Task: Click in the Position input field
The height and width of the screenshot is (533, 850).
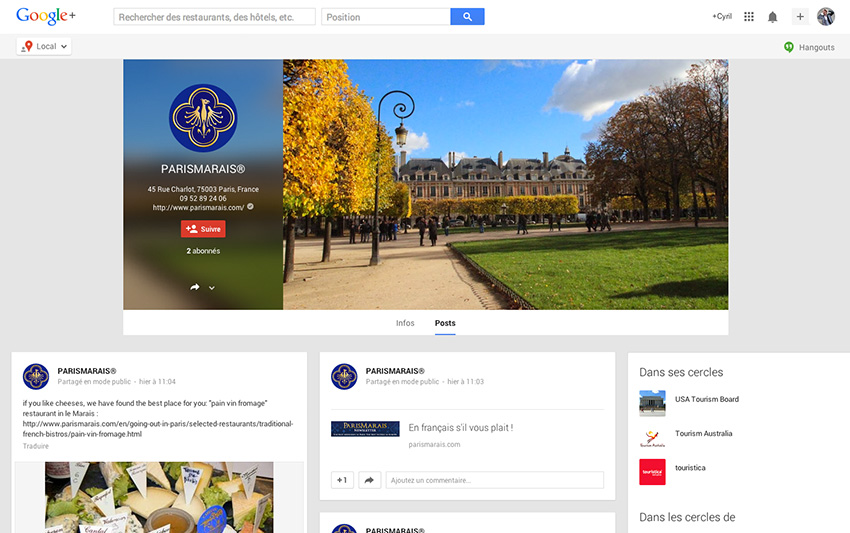Action: [386, 17]
